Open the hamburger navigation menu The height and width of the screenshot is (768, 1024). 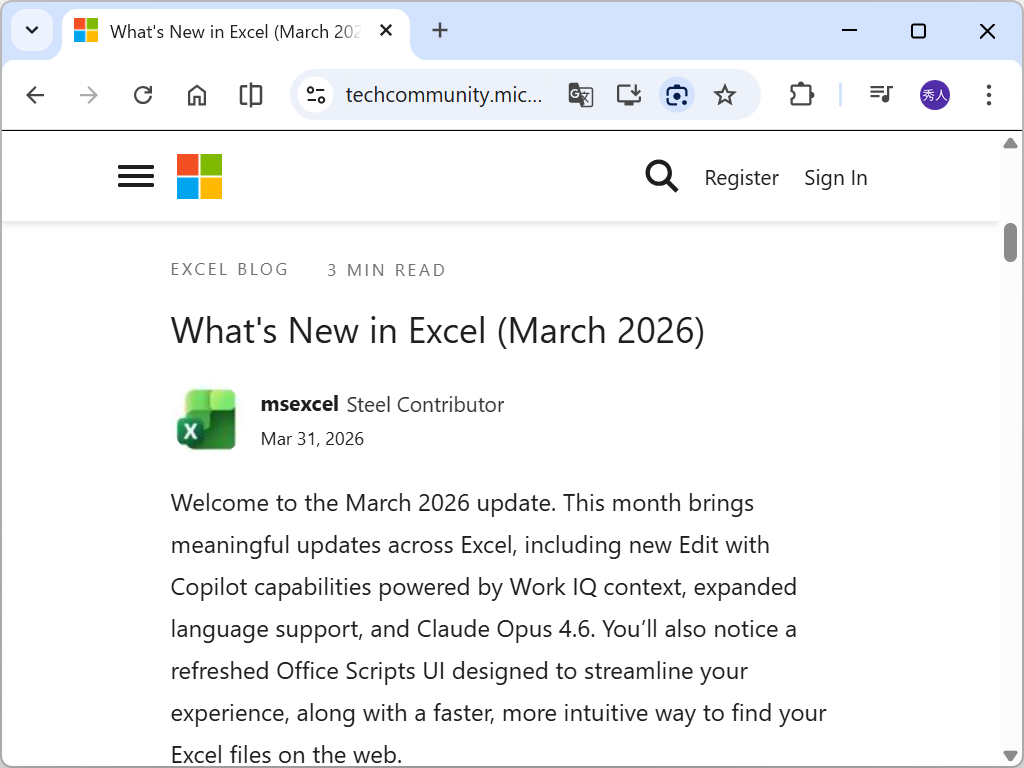pyautogui.click(x=135, y=176)
